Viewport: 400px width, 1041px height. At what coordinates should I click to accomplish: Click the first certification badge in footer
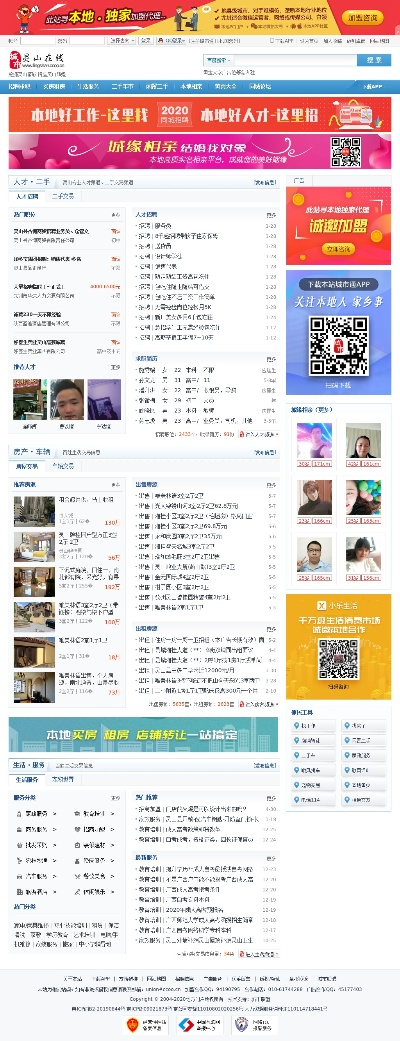(x=147, y=1024)
